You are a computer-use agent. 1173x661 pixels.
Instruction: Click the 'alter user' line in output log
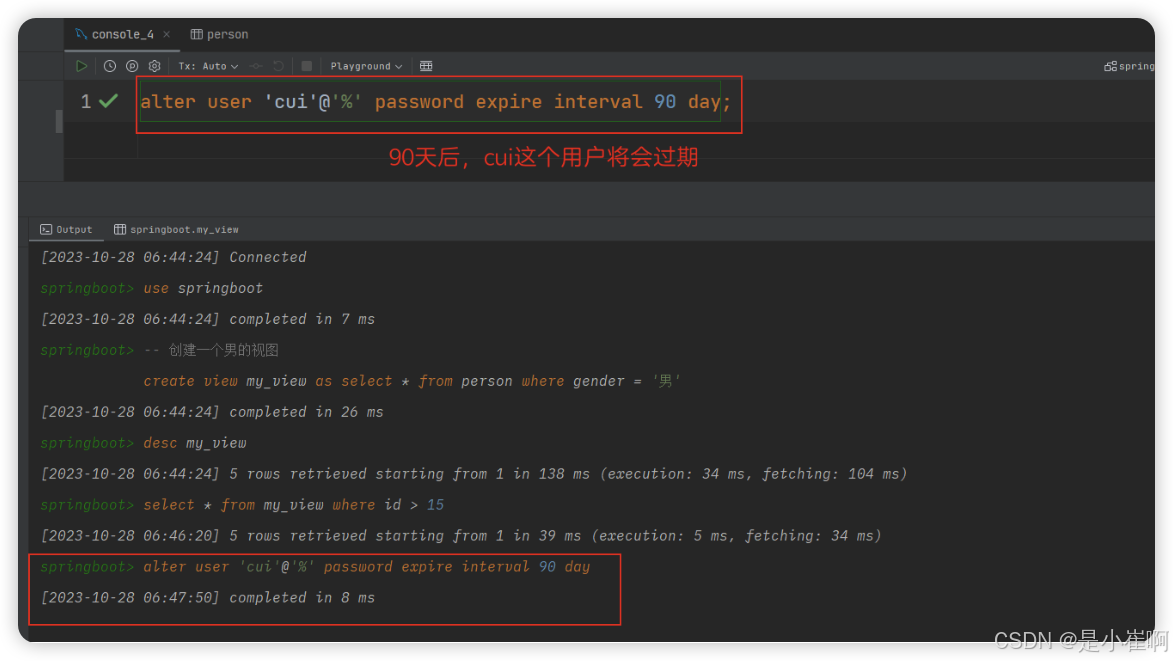point(316,567)
